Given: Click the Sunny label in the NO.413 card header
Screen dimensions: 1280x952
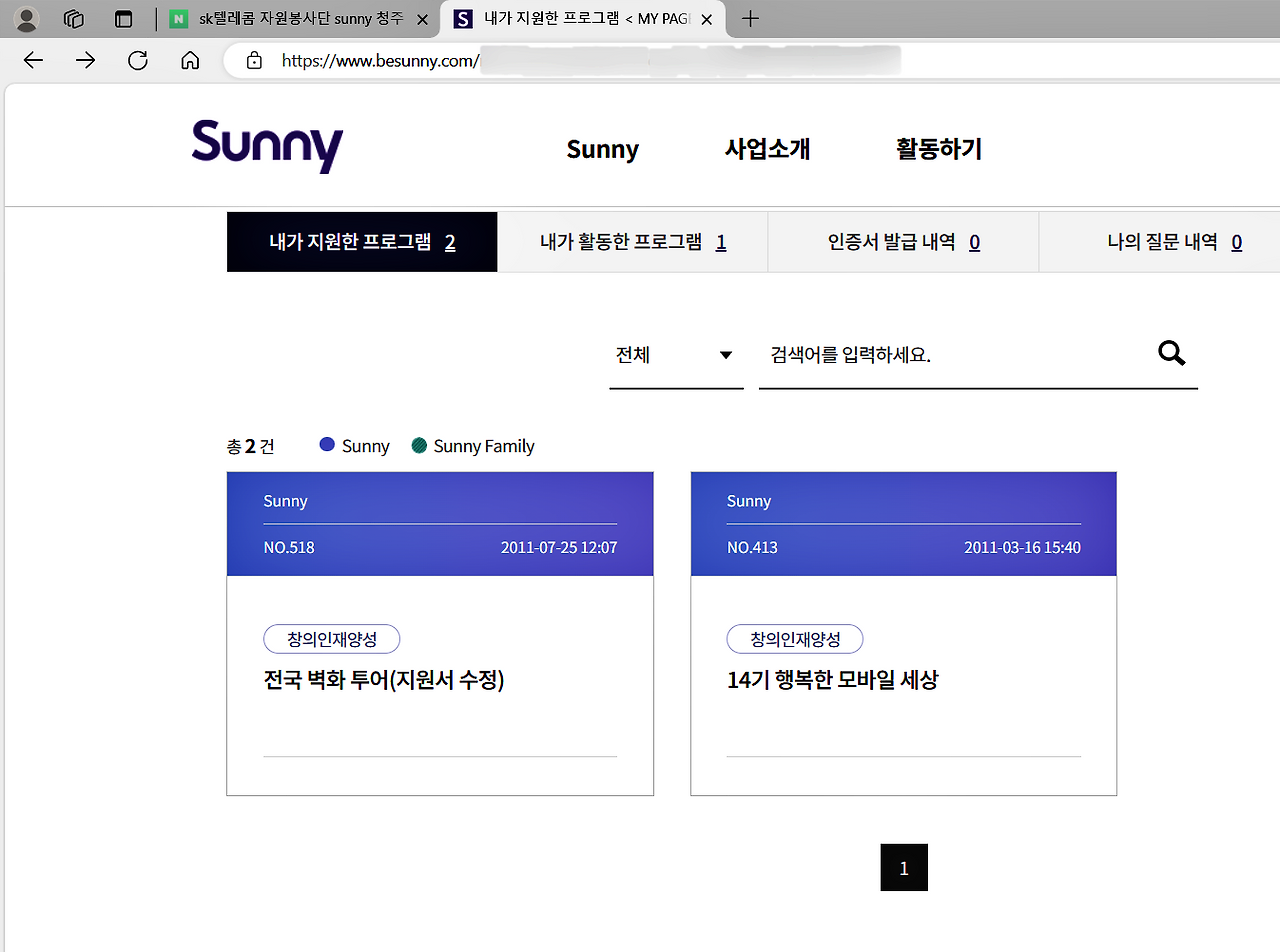Looking at the screenshot, I should [749, 501].
